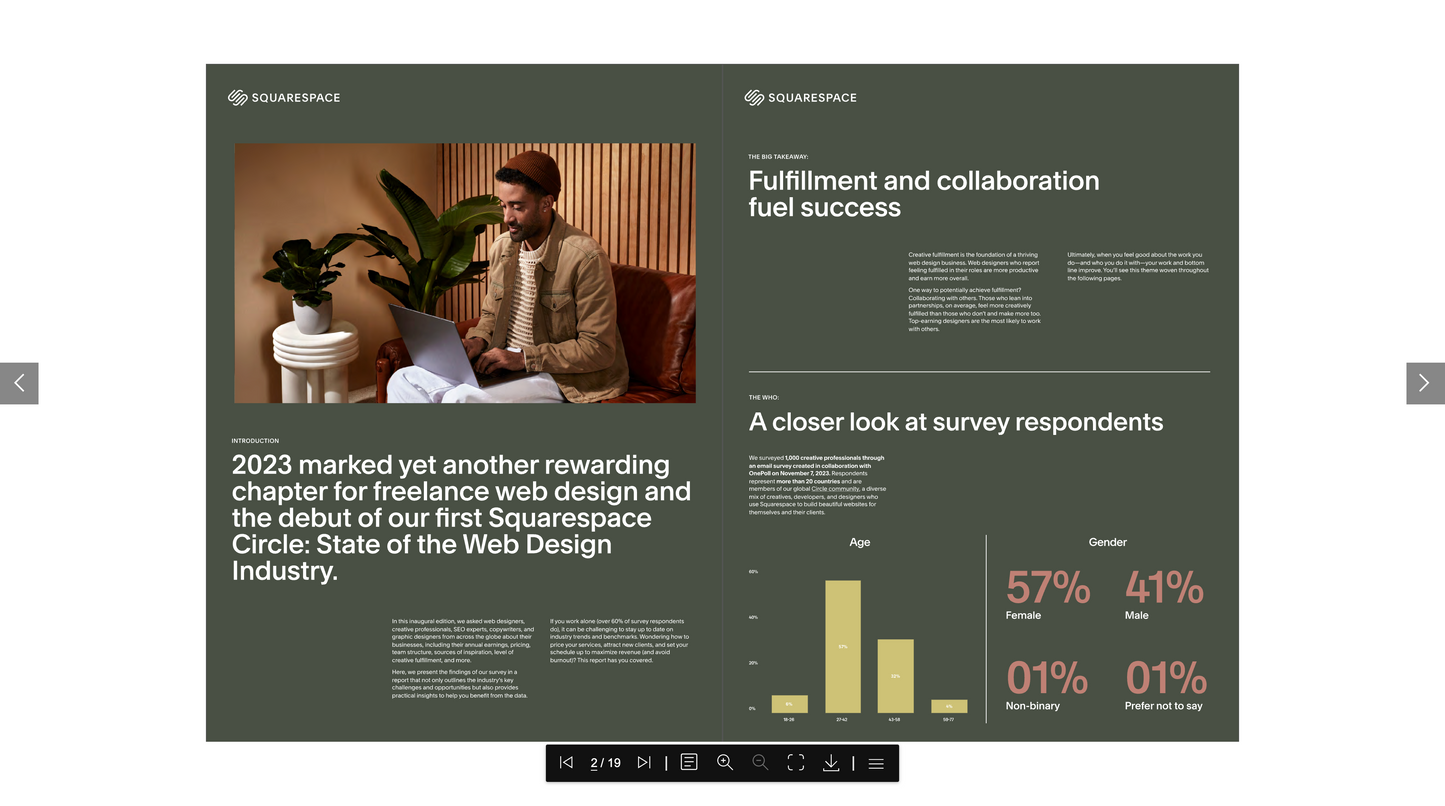Click the 'THE WHO:' label
Image resolution: width=1445 pixels, height=806 pixels.
tap(764, 398)
